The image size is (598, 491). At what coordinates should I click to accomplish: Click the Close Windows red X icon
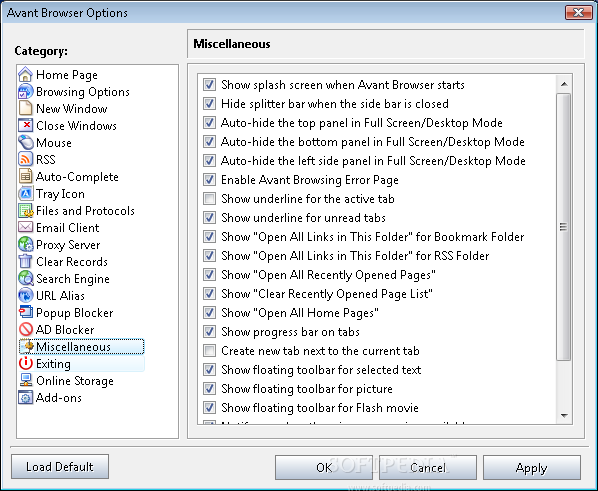(x=26, y=126)
